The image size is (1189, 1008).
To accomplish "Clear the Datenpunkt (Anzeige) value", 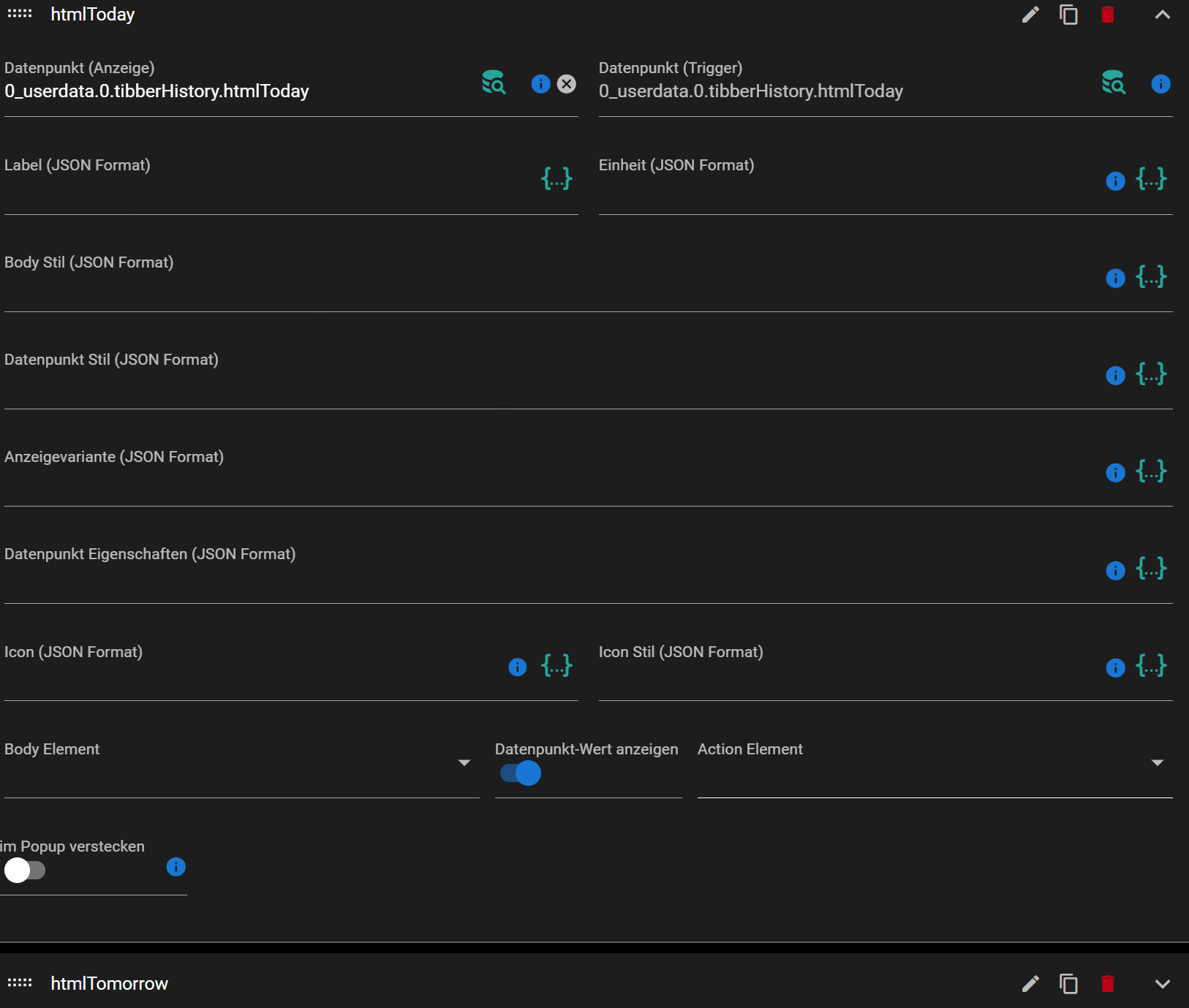I will [567, 84].
